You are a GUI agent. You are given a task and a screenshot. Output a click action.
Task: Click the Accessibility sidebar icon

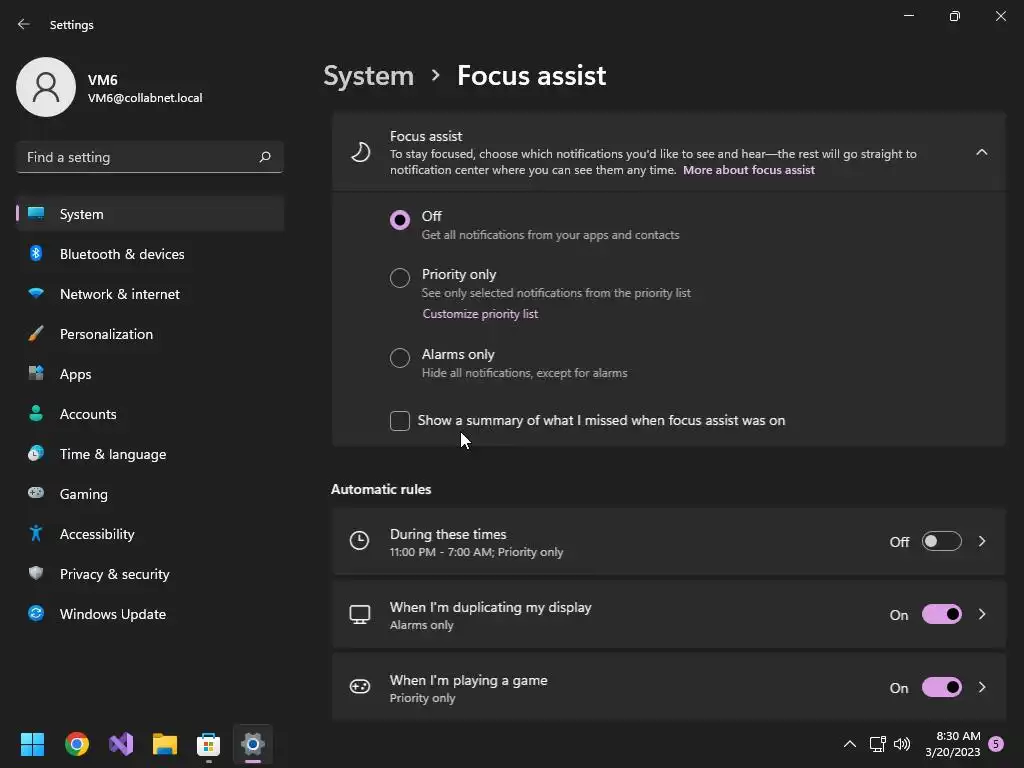point(36,534)
